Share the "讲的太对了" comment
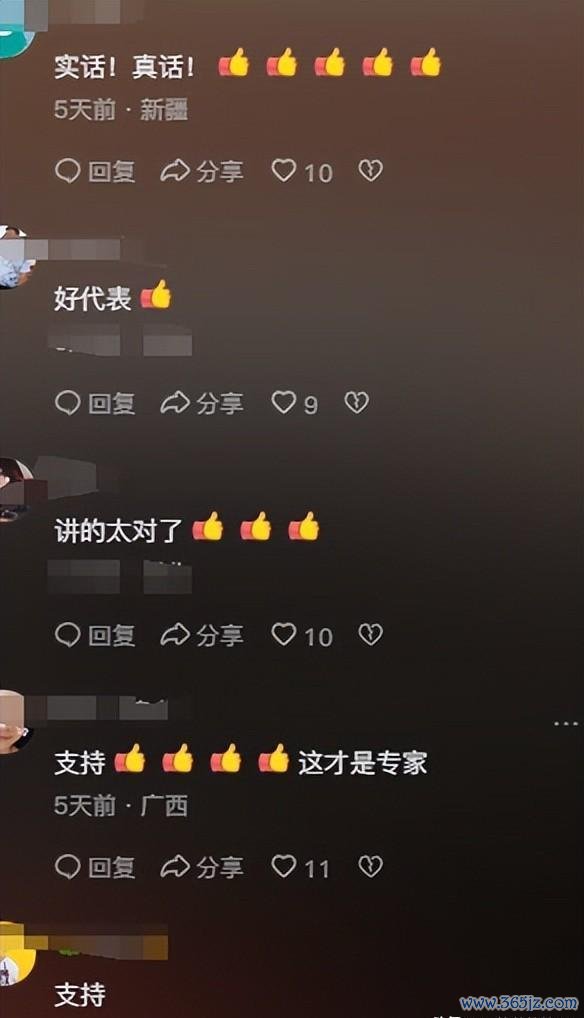Screen dimensions: 584x1018 pyautogui.click(x=202, y=635)
